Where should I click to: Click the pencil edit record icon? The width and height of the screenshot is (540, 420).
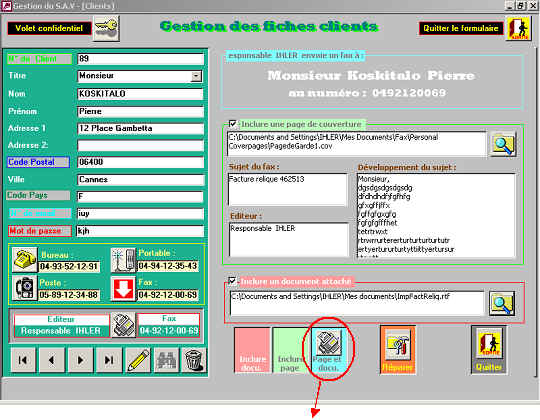(138, 360)
